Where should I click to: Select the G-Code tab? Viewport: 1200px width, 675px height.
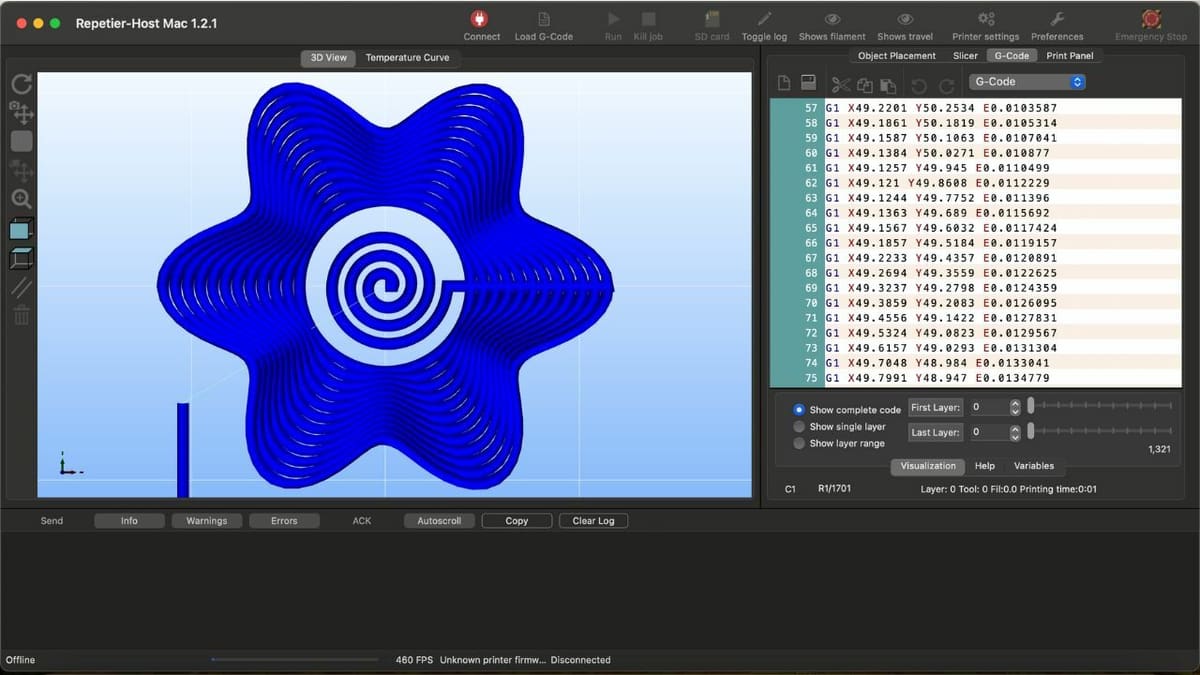1012,56
